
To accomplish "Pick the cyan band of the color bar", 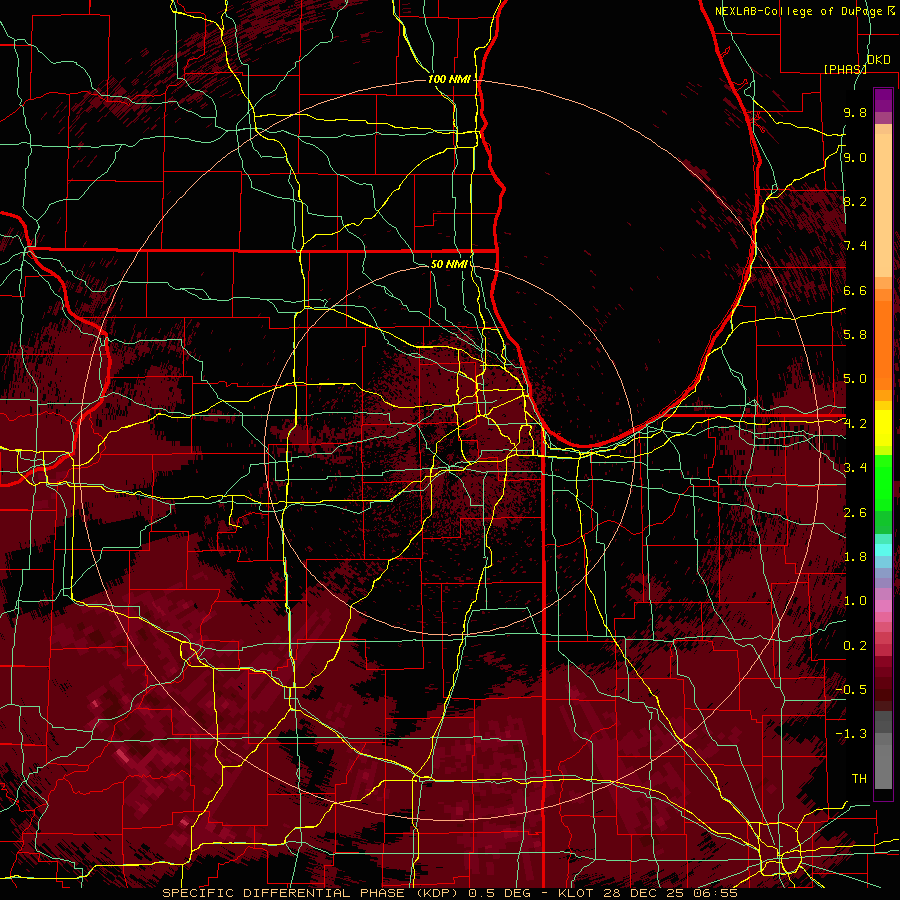I will (x=883, y=550).
